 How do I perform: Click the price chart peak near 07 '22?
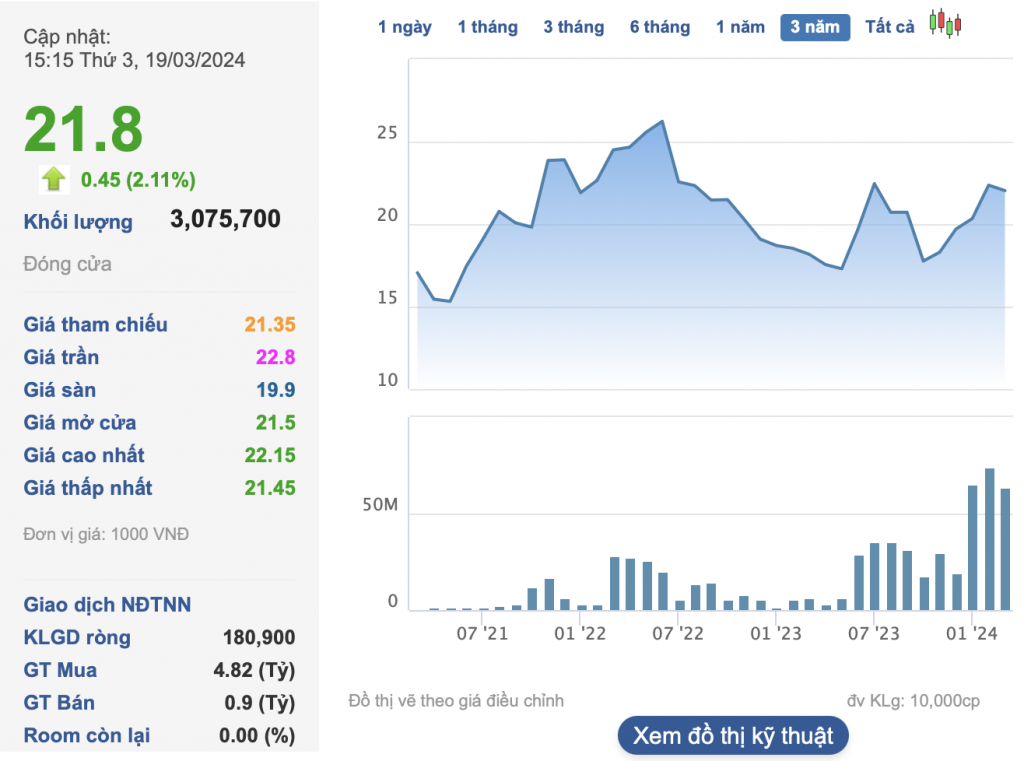(662, 122)
